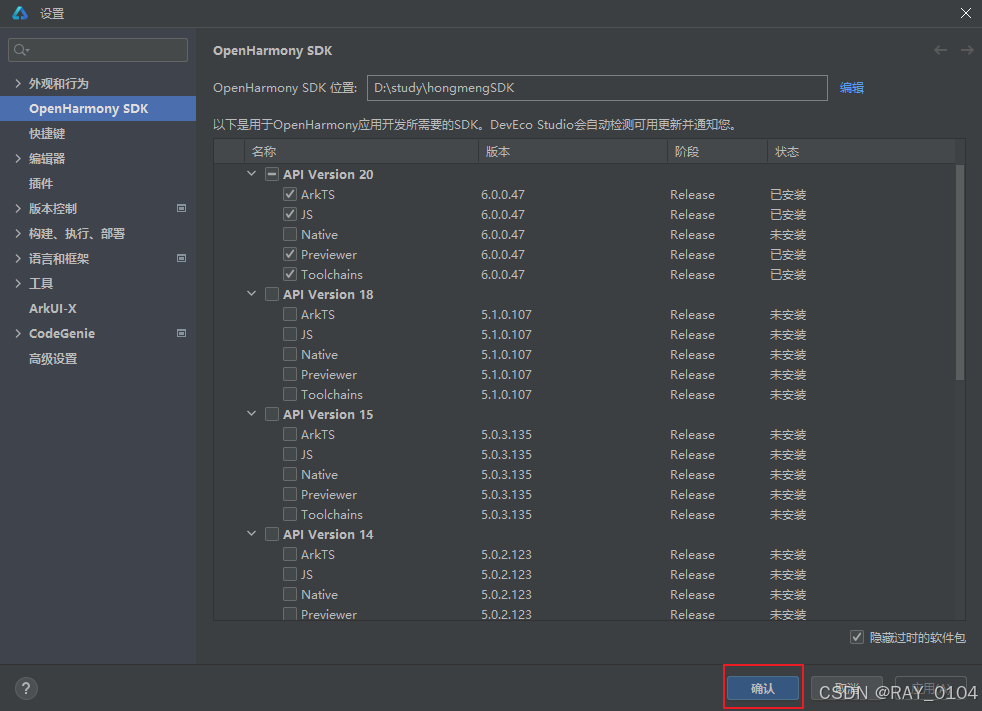Click 未安装 status of Native 6.0.0.47
This screenshot has width=982, height=711.
[788, 234]
